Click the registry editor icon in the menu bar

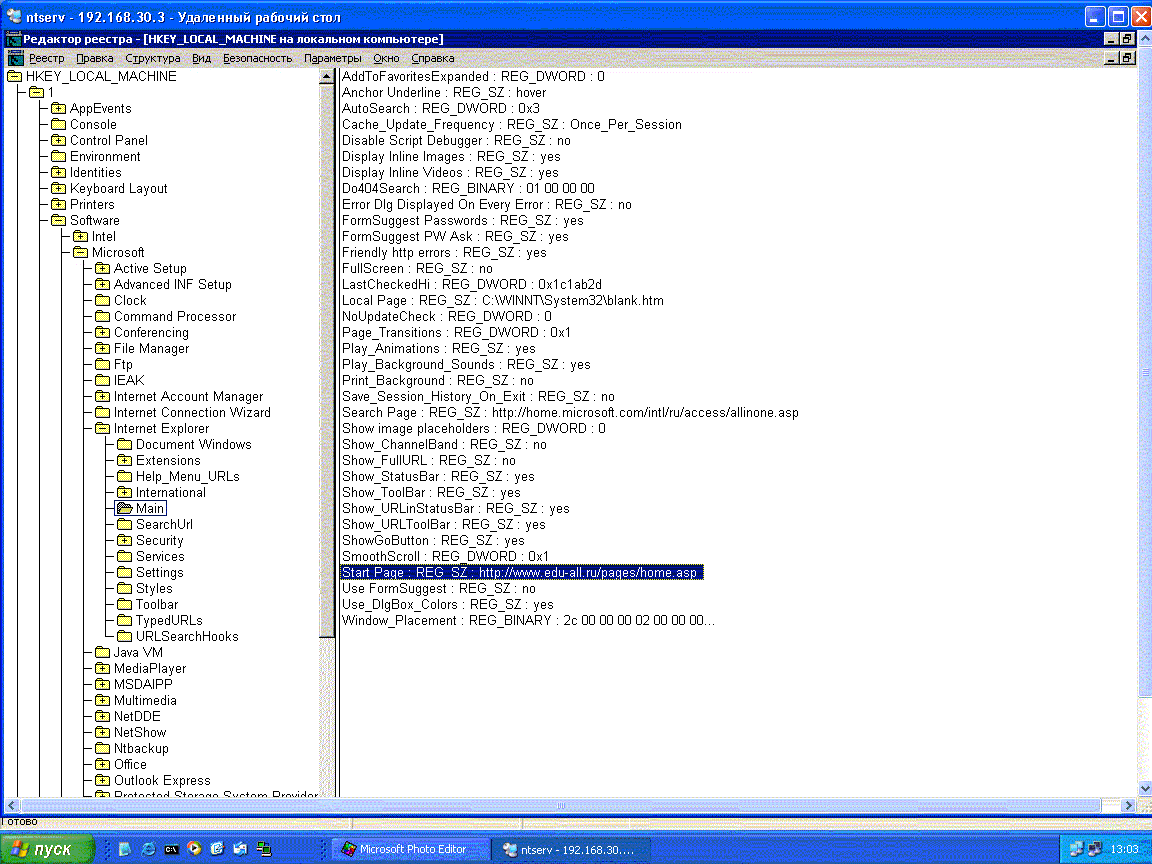[x=15, y=58]
